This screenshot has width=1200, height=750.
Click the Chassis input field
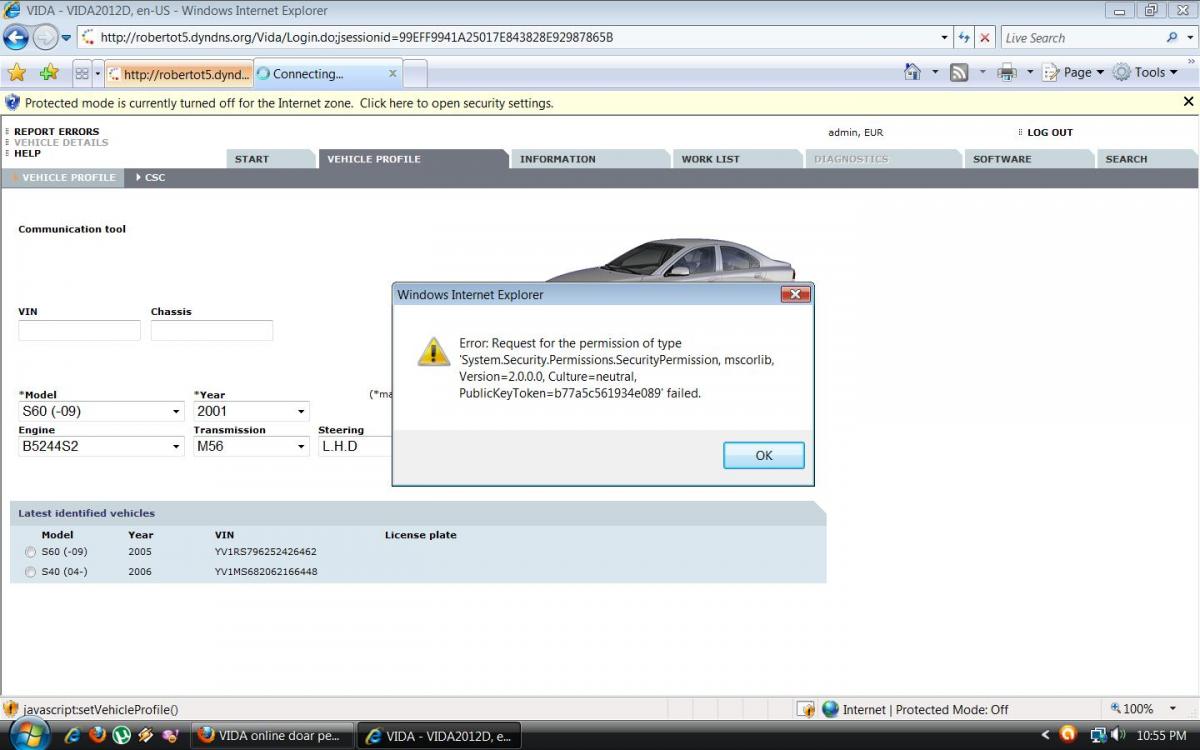point(212,330)
